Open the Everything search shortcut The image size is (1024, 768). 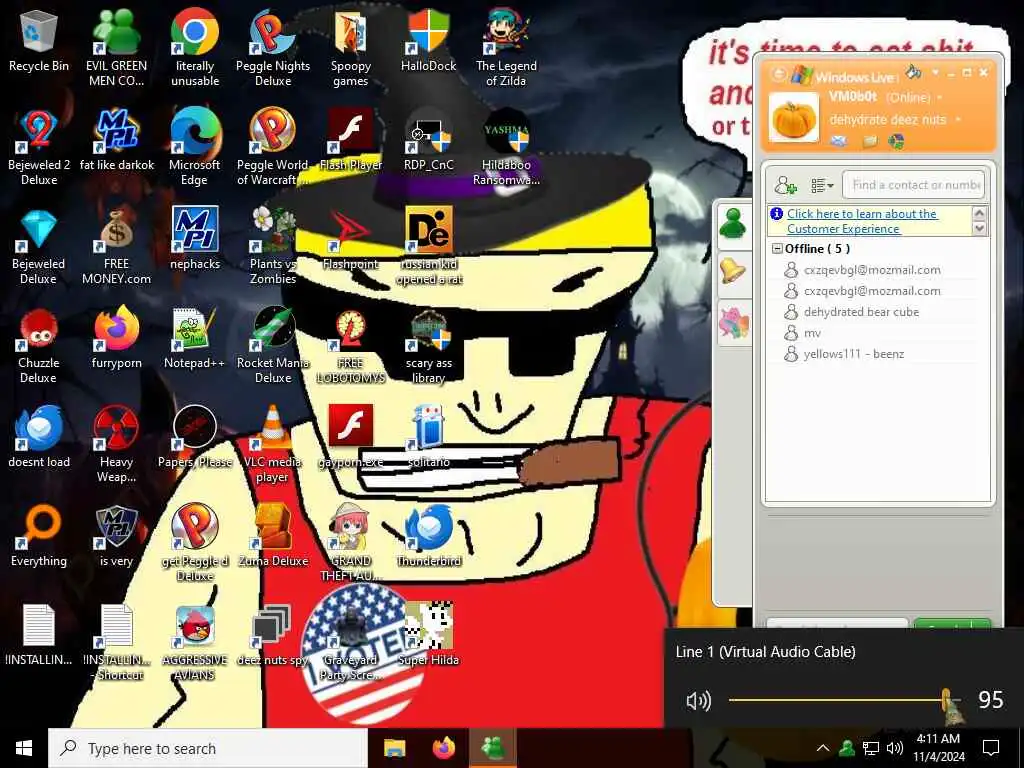pyautogui.click(x=39, y=536)
